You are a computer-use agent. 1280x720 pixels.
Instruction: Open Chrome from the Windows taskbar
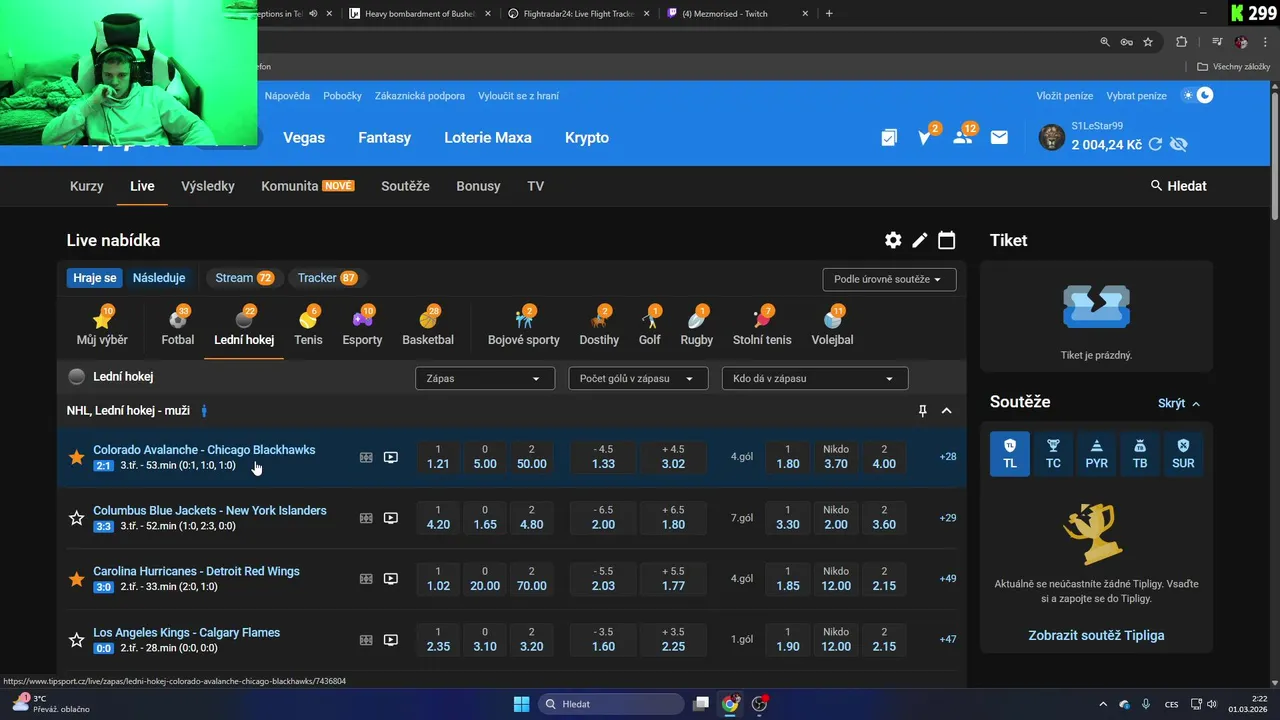click(x=730, y=704)
